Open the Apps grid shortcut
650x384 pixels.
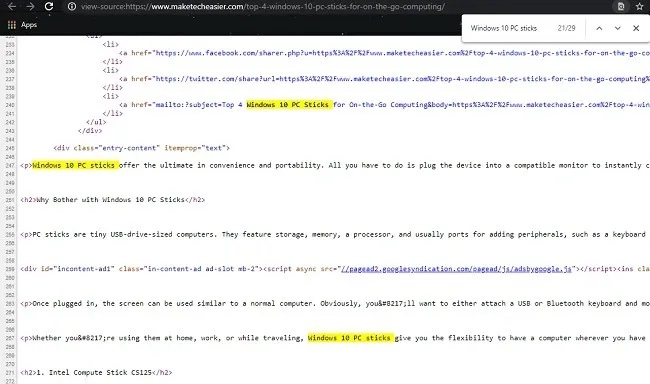[22, 25]
